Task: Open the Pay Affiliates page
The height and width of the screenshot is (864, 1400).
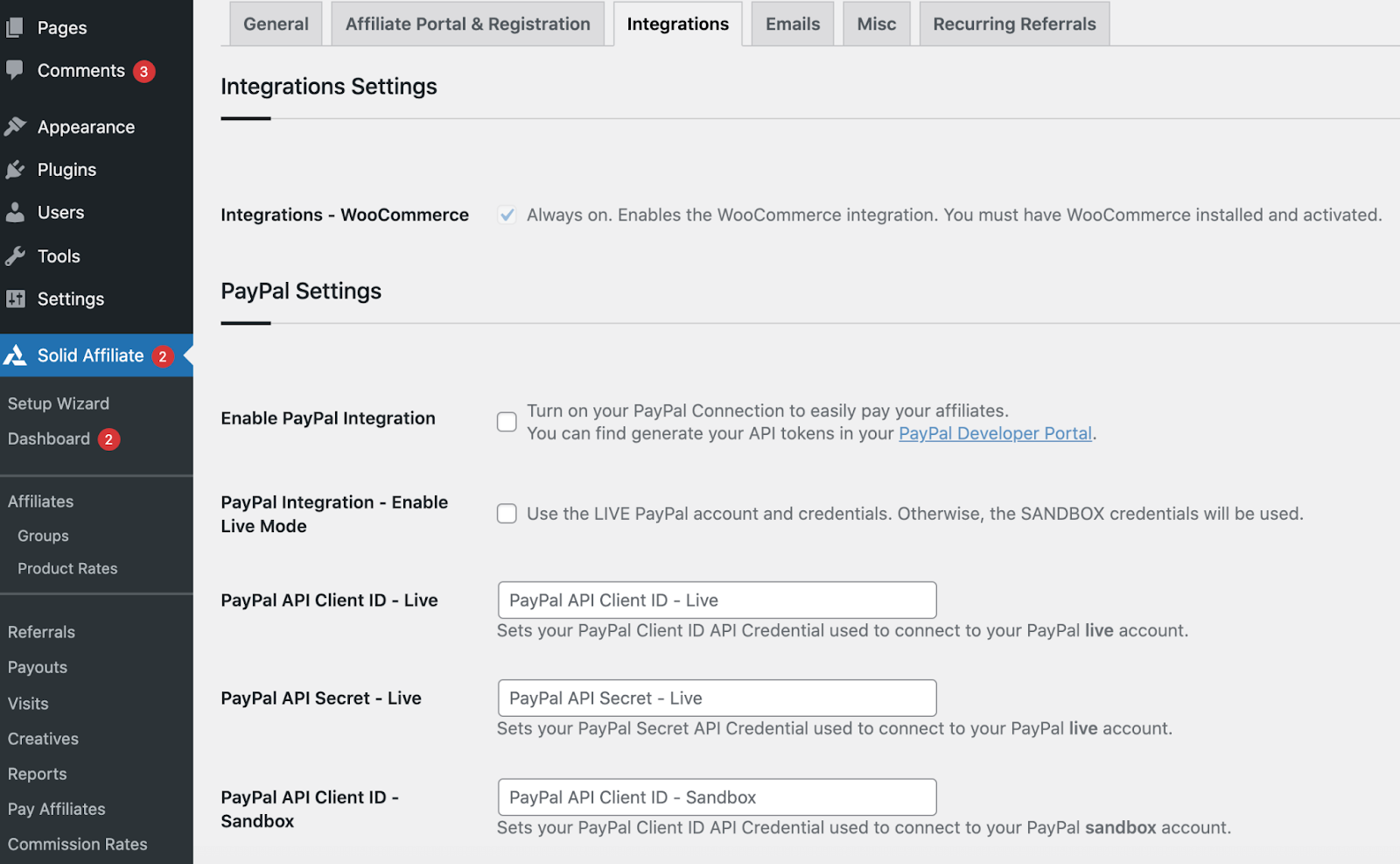Action: coord(57,809)
